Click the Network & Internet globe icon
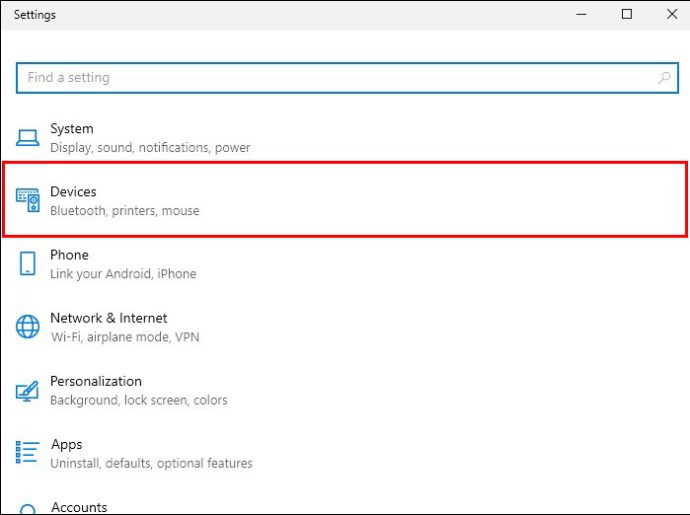 coord(27,327)
